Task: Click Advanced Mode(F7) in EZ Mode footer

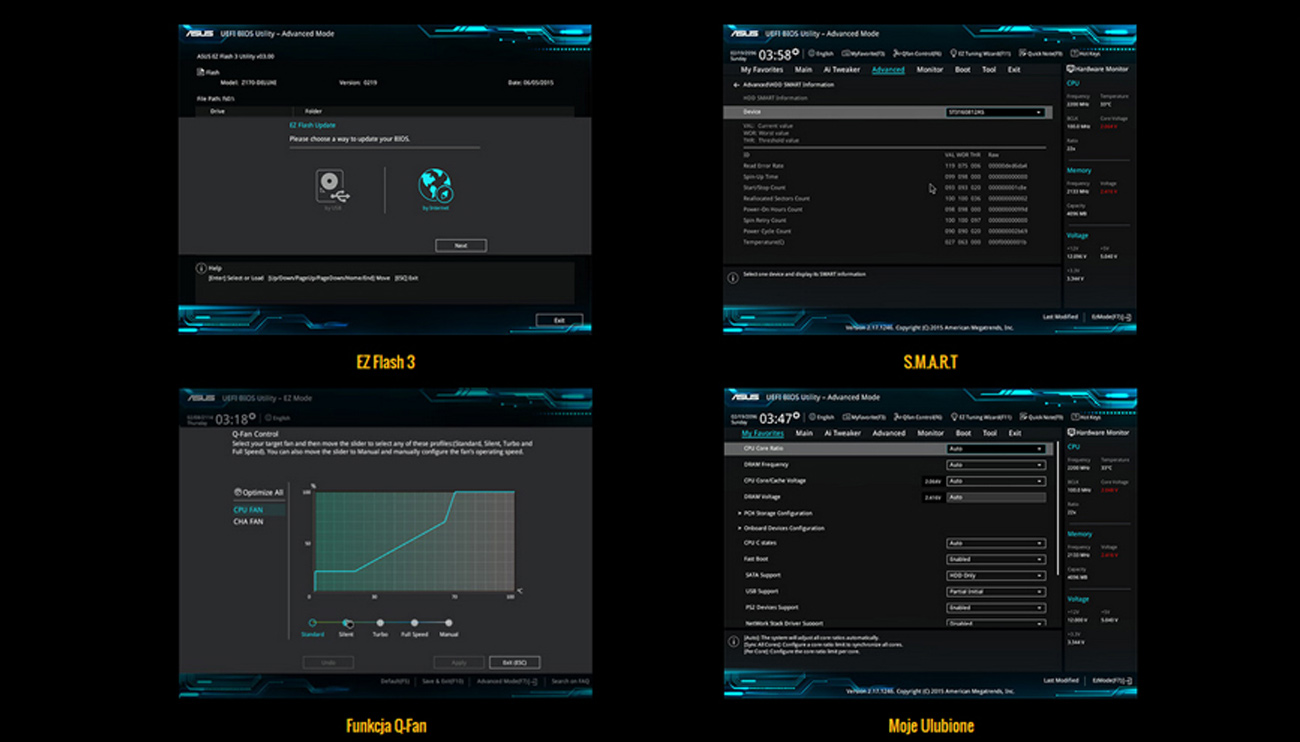Action: coord(507,681)
